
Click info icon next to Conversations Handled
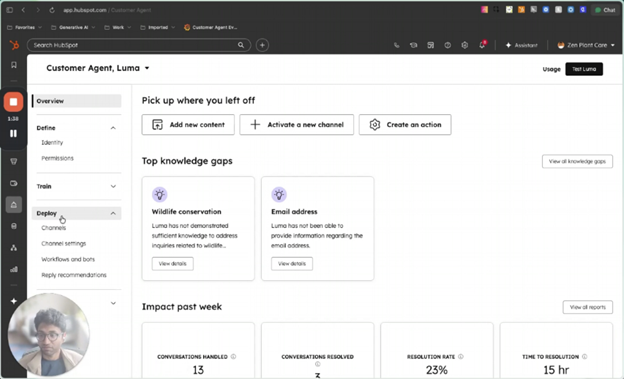point(233,356)
